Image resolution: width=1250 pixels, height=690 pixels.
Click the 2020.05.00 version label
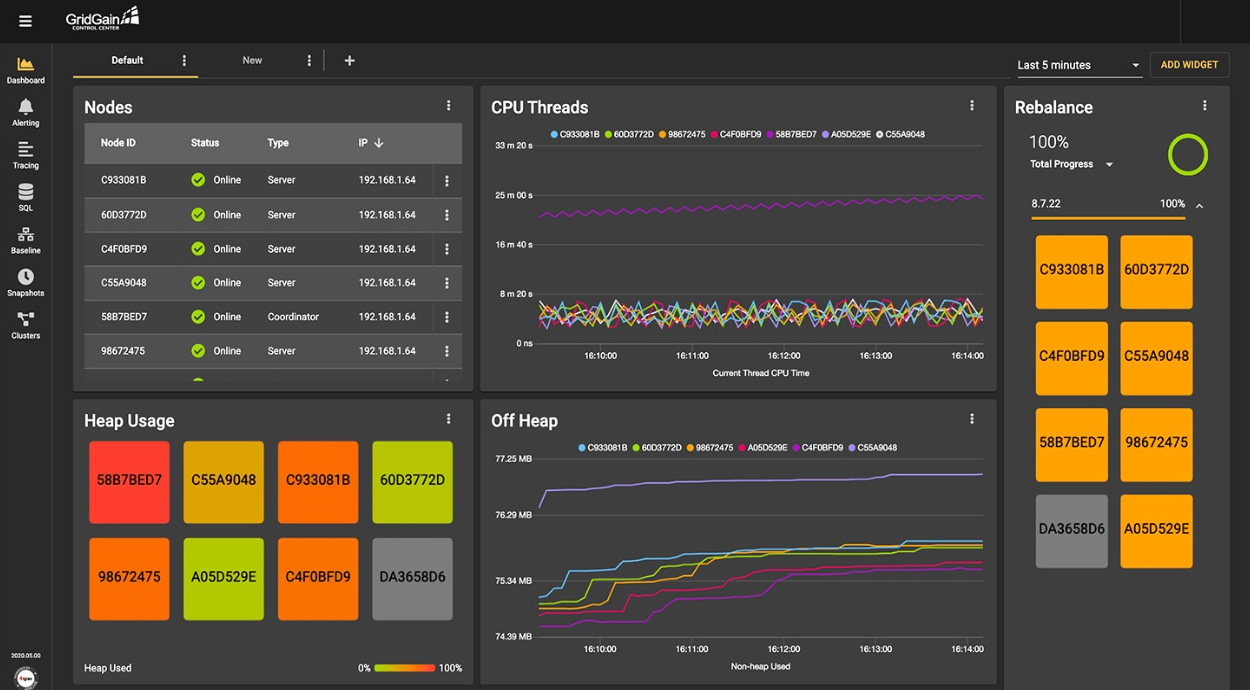coord(26,656)
